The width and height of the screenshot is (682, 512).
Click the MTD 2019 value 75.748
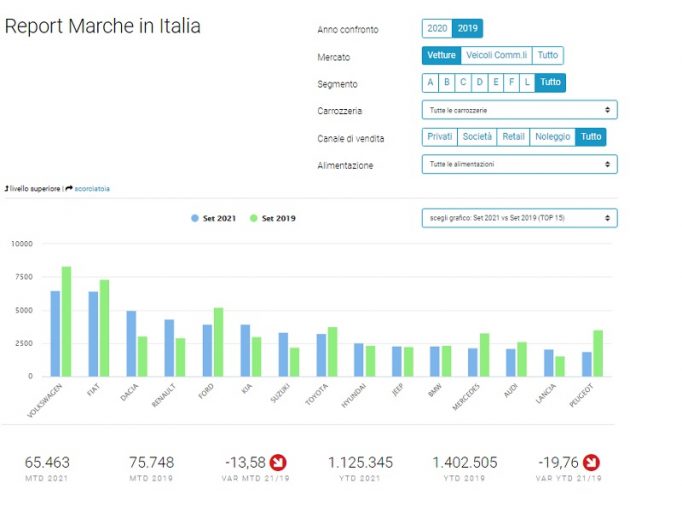point(151,462)
